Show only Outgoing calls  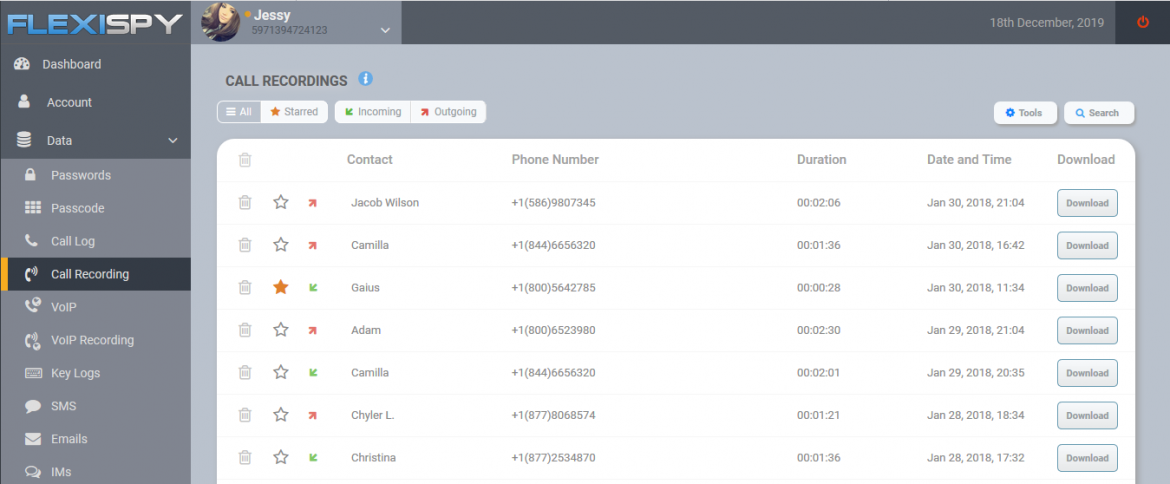pos(448,112)
